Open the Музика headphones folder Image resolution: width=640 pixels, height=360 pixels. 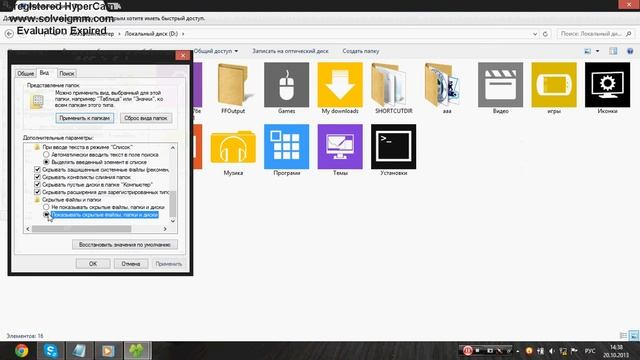click(233, 150)
